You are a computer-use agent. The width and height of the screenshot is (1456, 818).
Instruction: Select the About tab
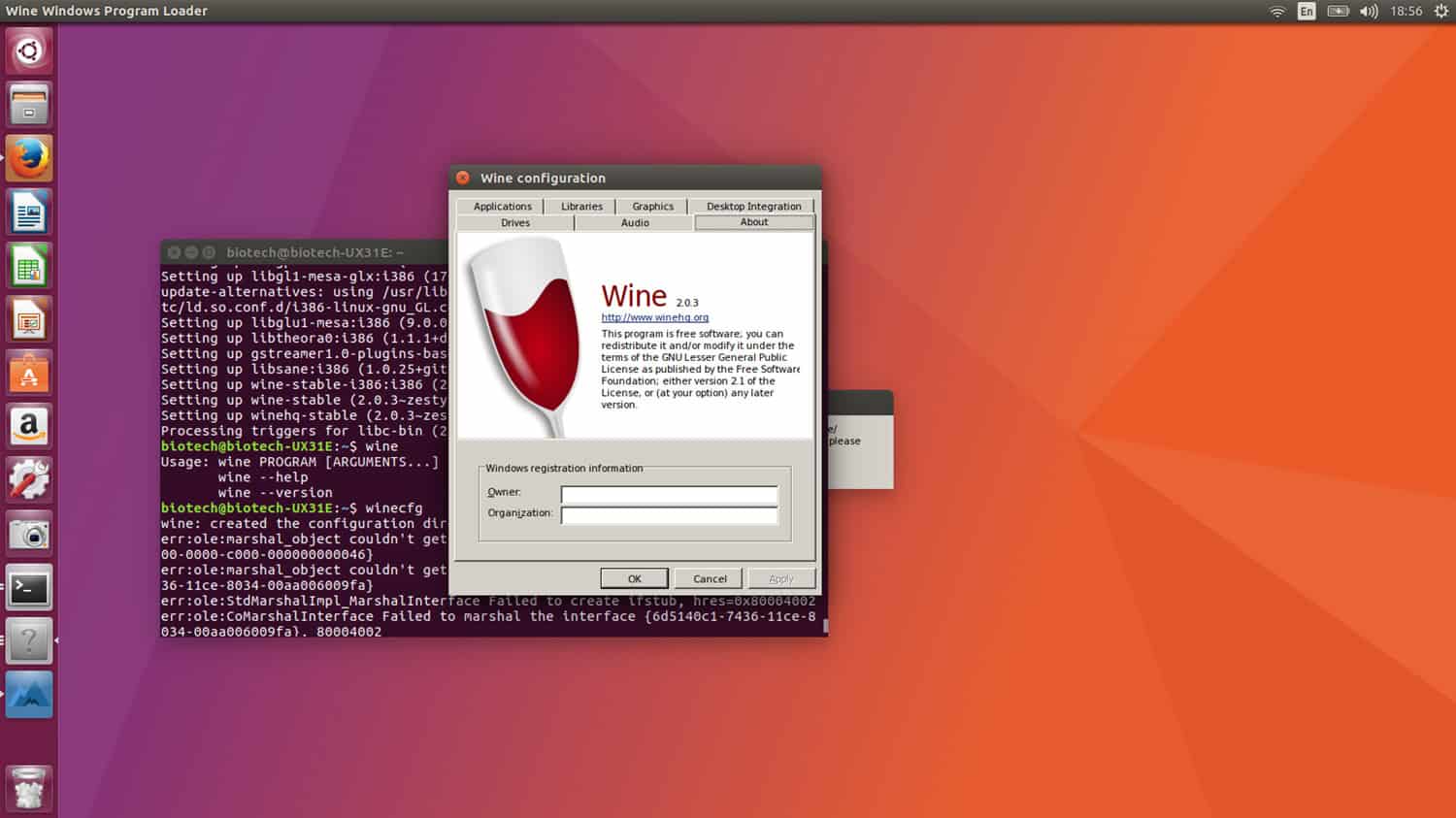point(754,222)
